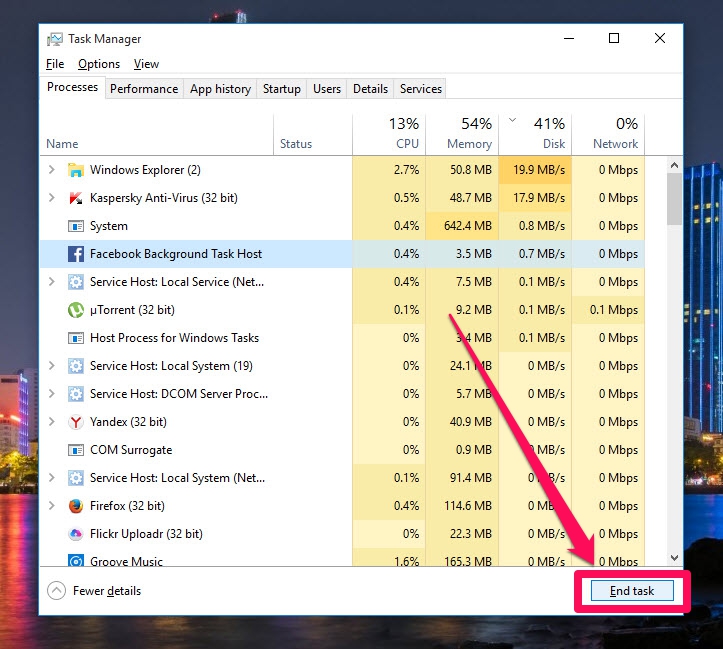Click the 642.4 MB memory value

[x=468, y=226]
